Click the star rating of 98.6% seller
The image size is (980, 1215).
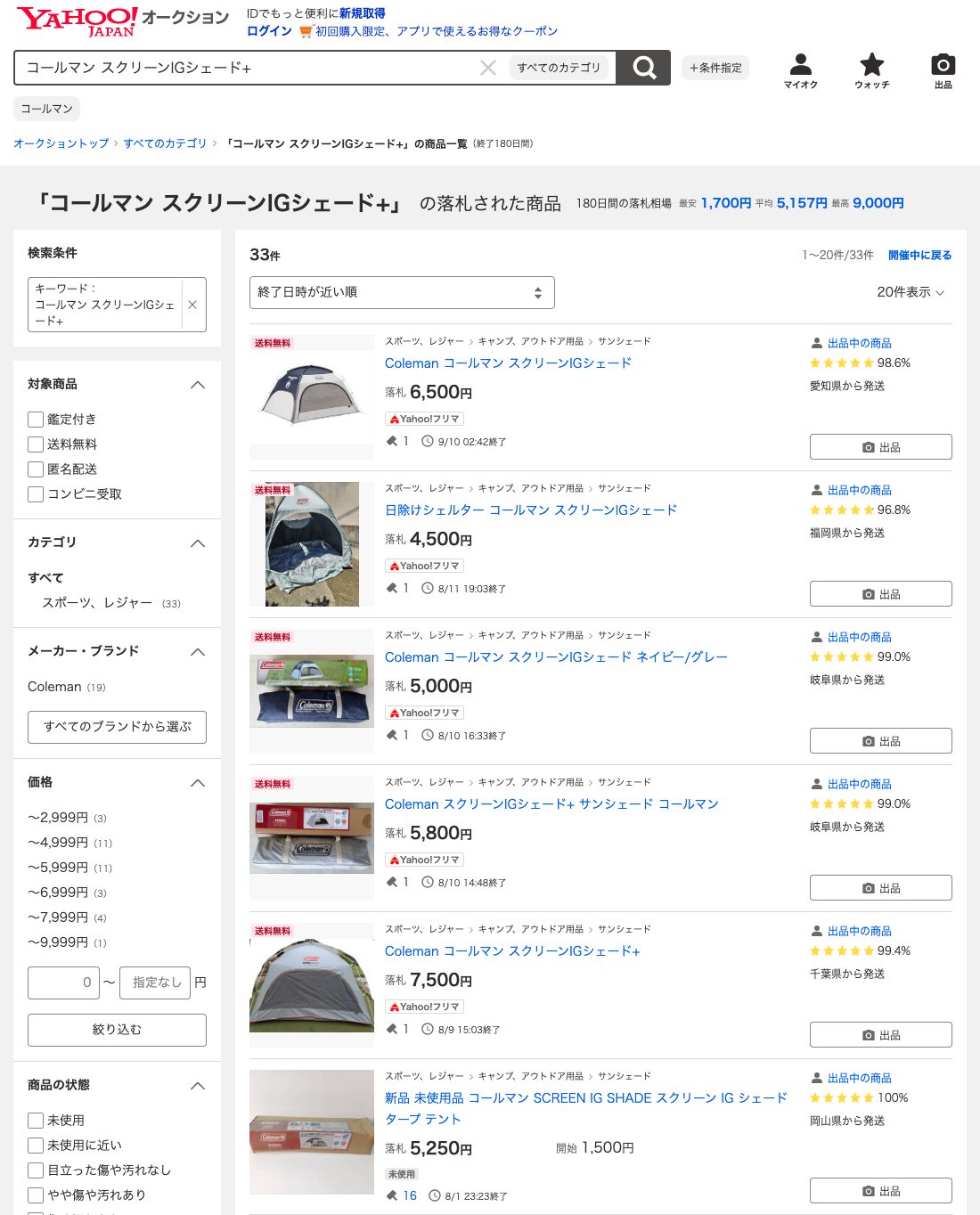[x=841, y=363]
